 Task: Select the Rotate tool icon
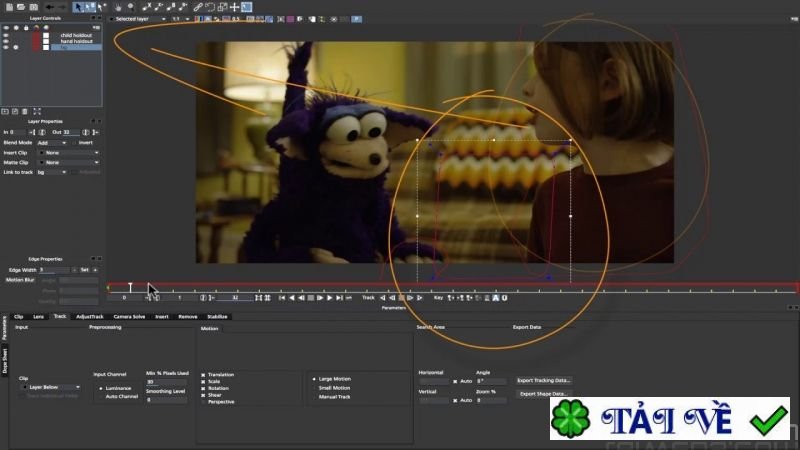210,7
